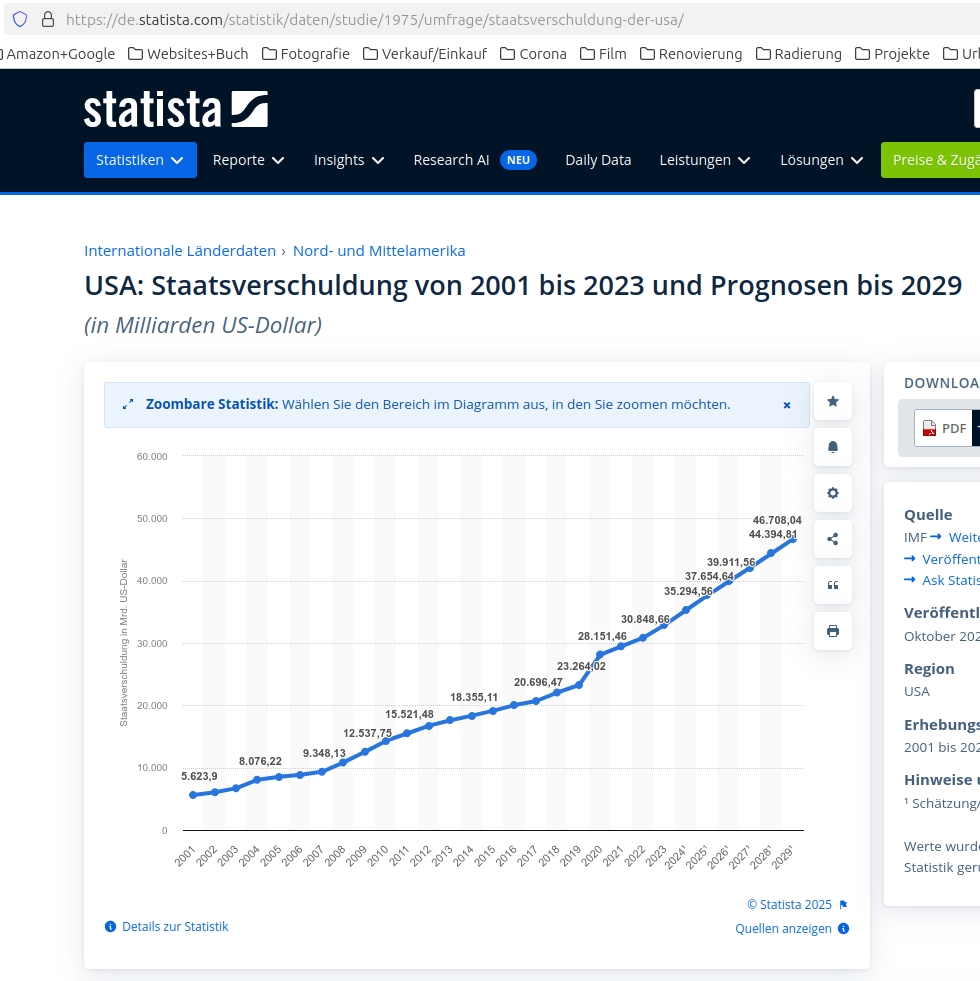Expand the Statistiken dropdown menu
980x981 pixels.
[x=140, y=160]
